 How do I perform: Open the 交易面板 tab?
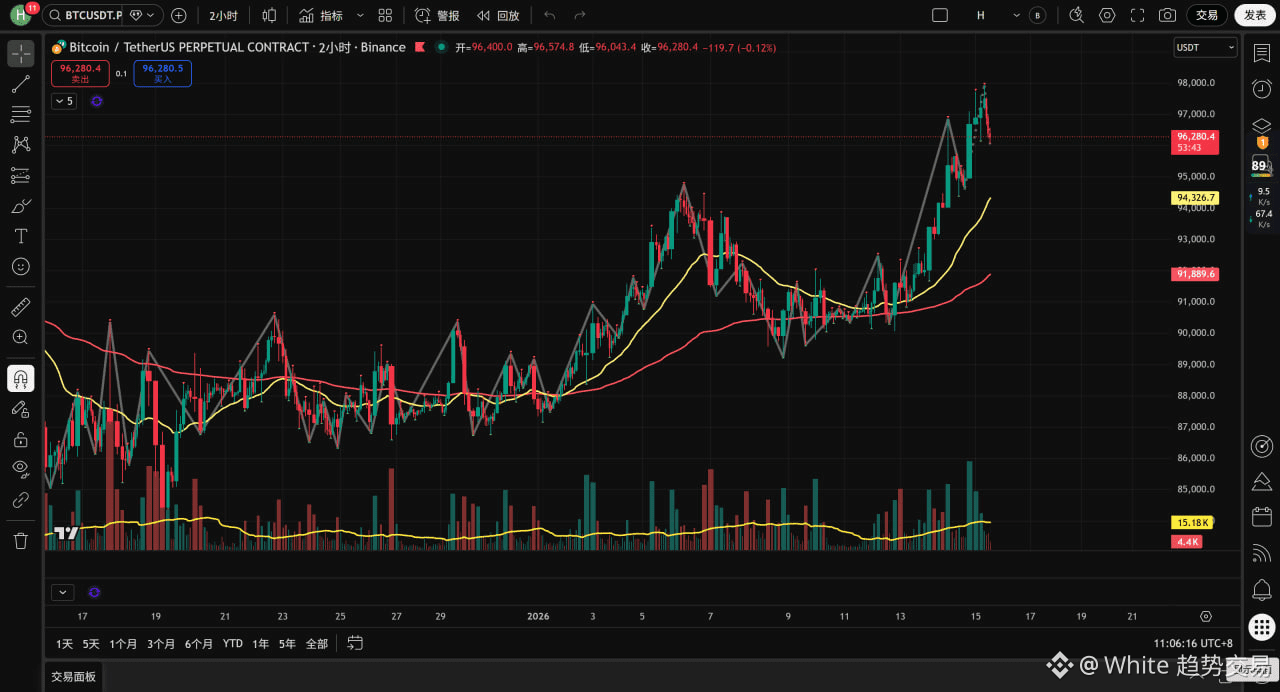coord(74,677)
